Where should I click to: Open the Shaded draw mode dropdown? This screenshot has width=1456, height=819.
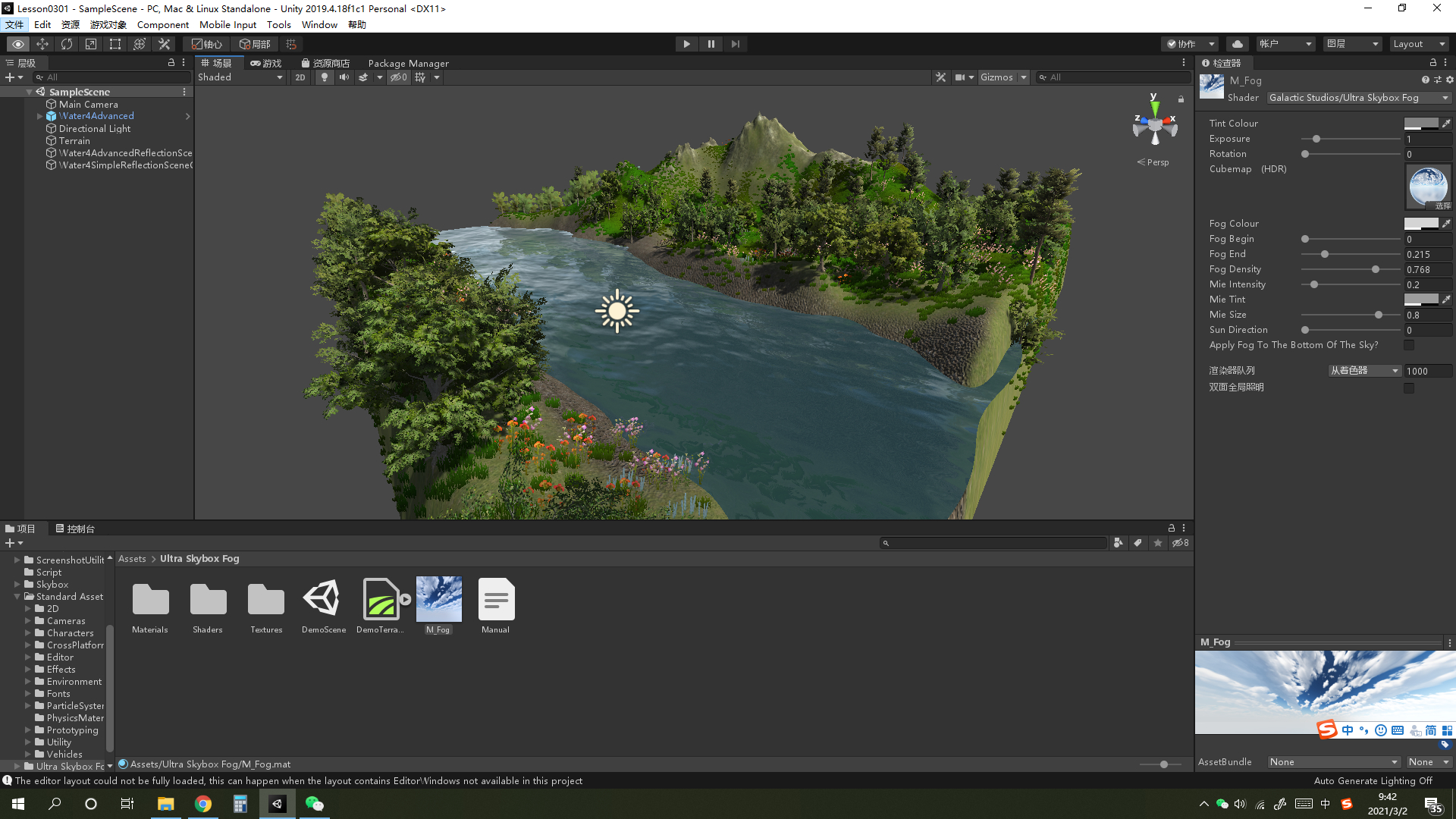(x=240, y=77)
